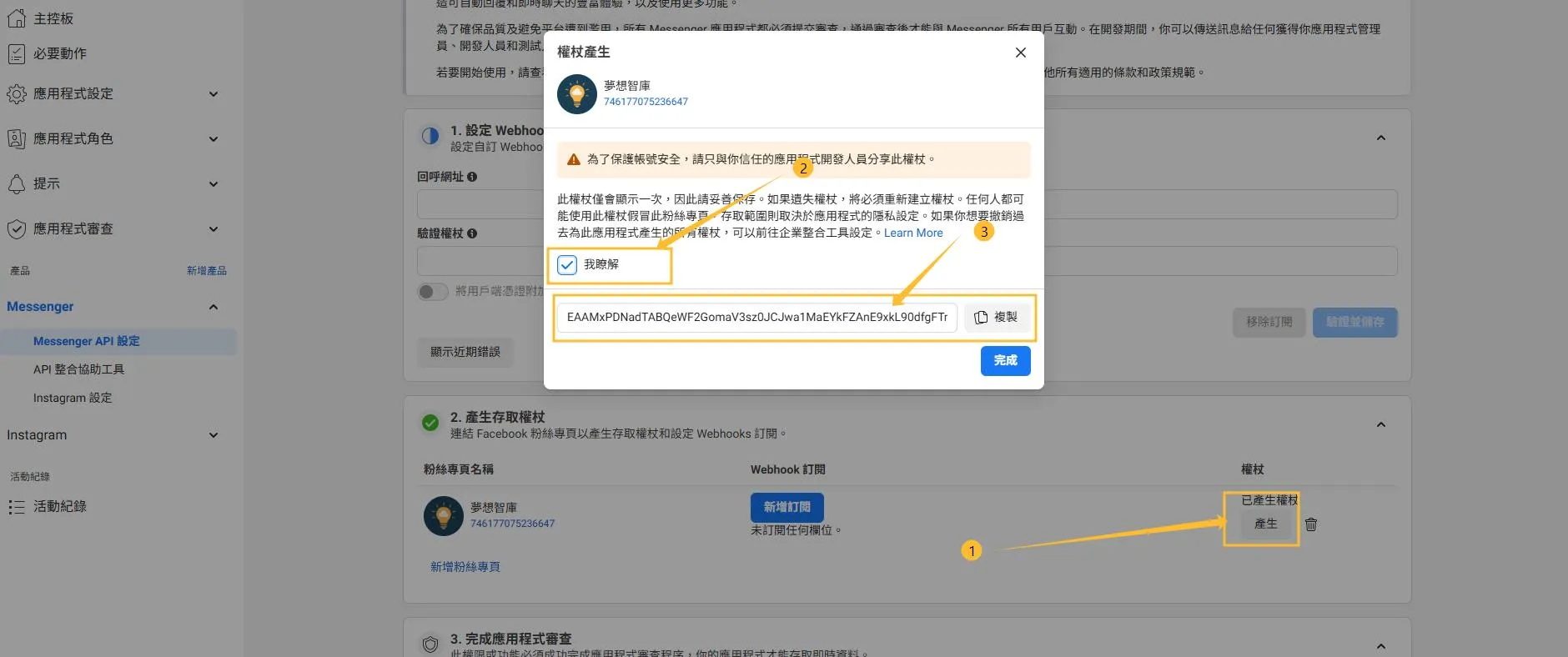
Task: Click the generated access token field
Action: [x=757, y=318]
